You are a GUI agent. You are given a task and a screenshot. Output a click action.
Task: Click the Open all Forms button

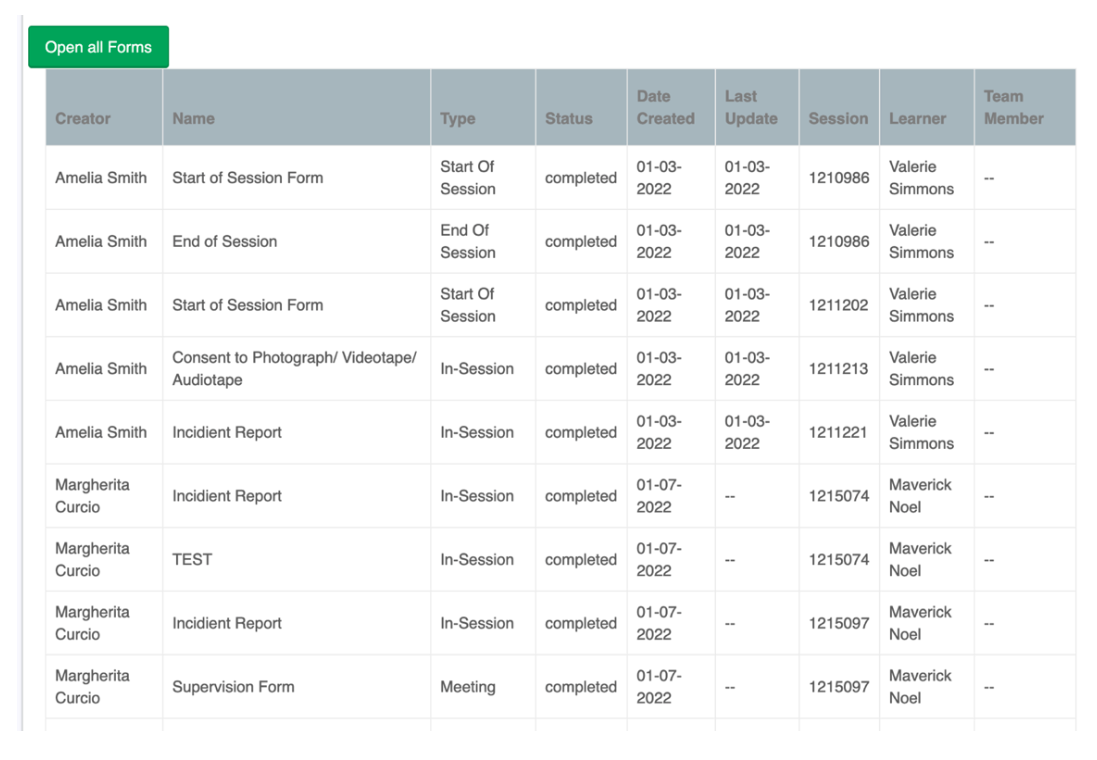(x=98, y=47)
